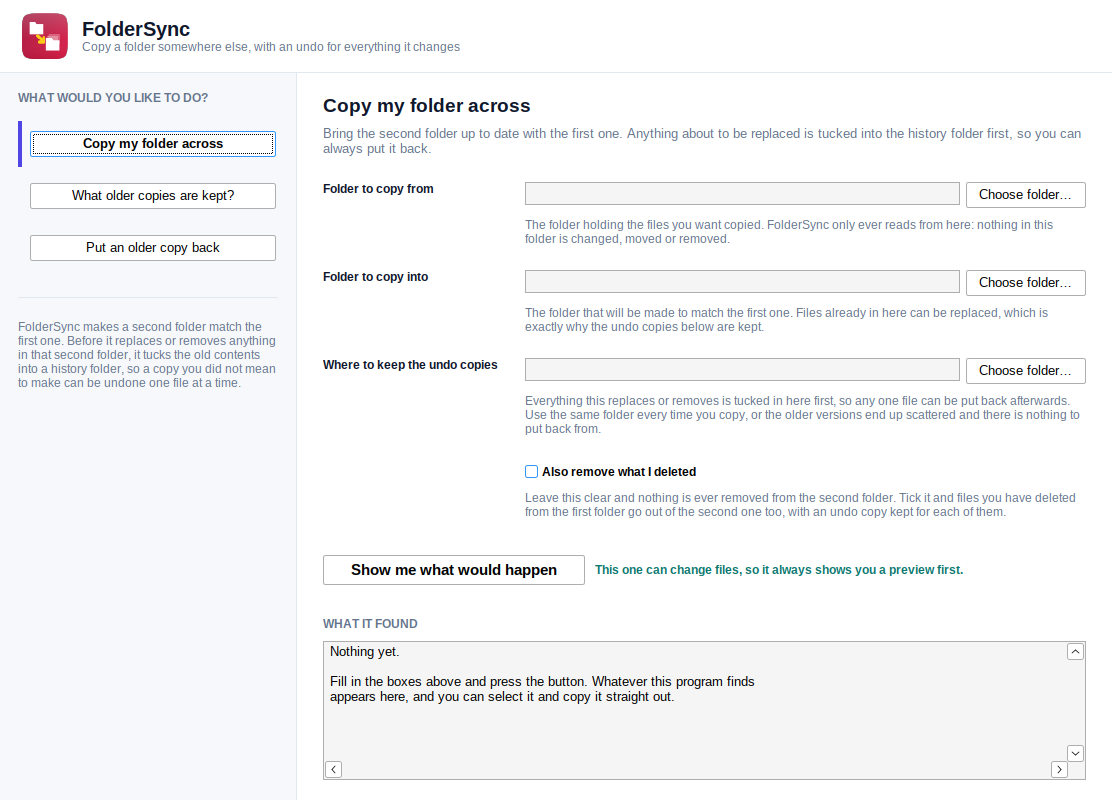Open 'Put an older copy back' section
Screen dimensions: 1112x805
152,248
